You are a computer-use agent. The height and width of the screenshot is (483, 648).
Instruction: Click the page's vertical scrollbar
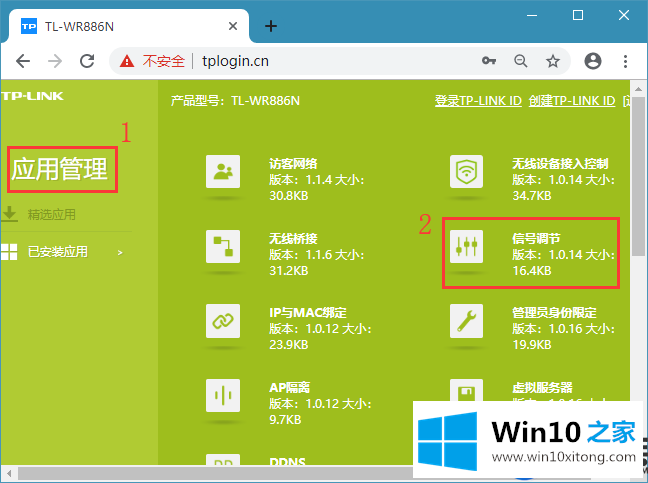[x=637, y=200]
